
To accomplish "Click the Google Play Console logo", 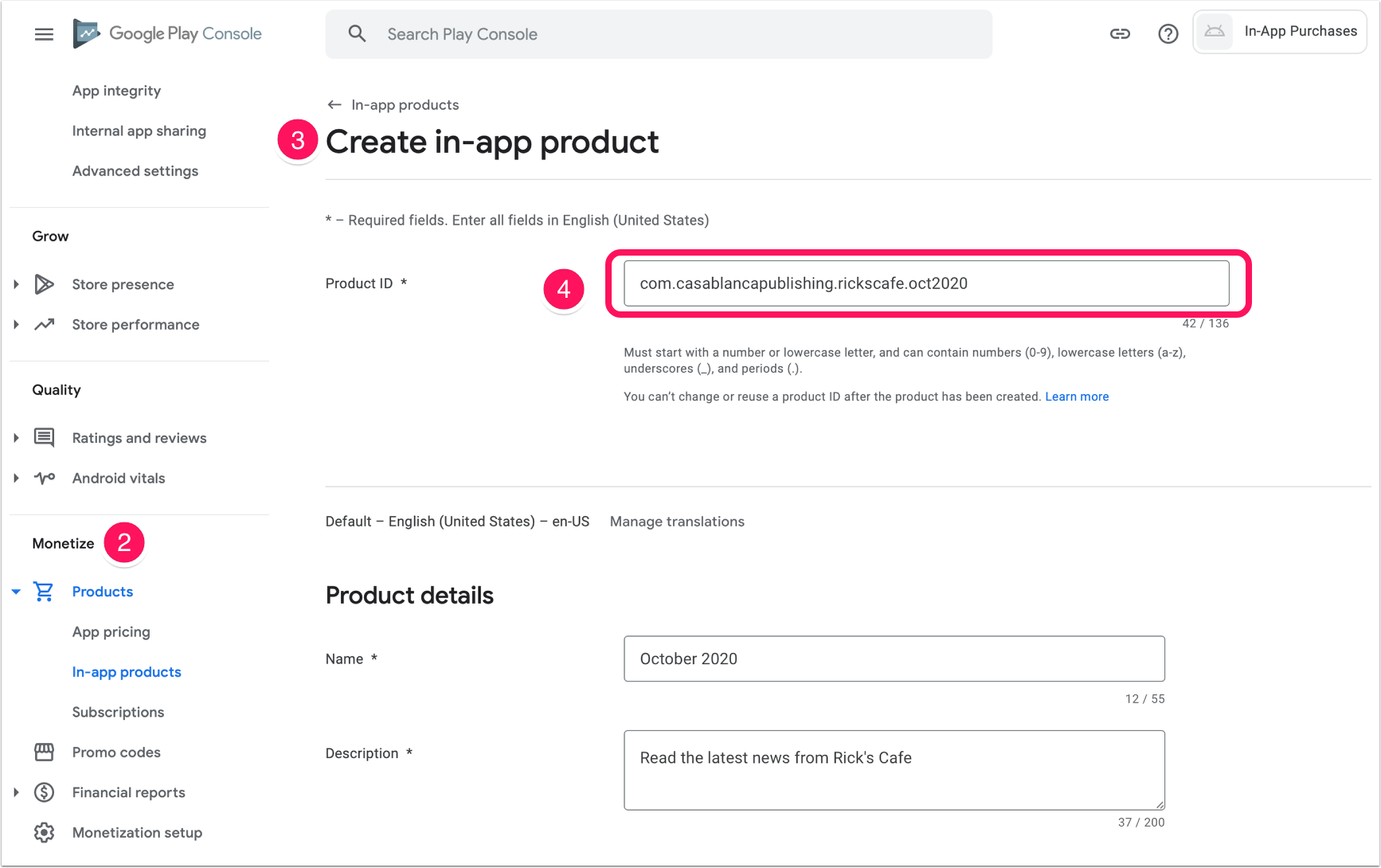I will coord(167,33).
